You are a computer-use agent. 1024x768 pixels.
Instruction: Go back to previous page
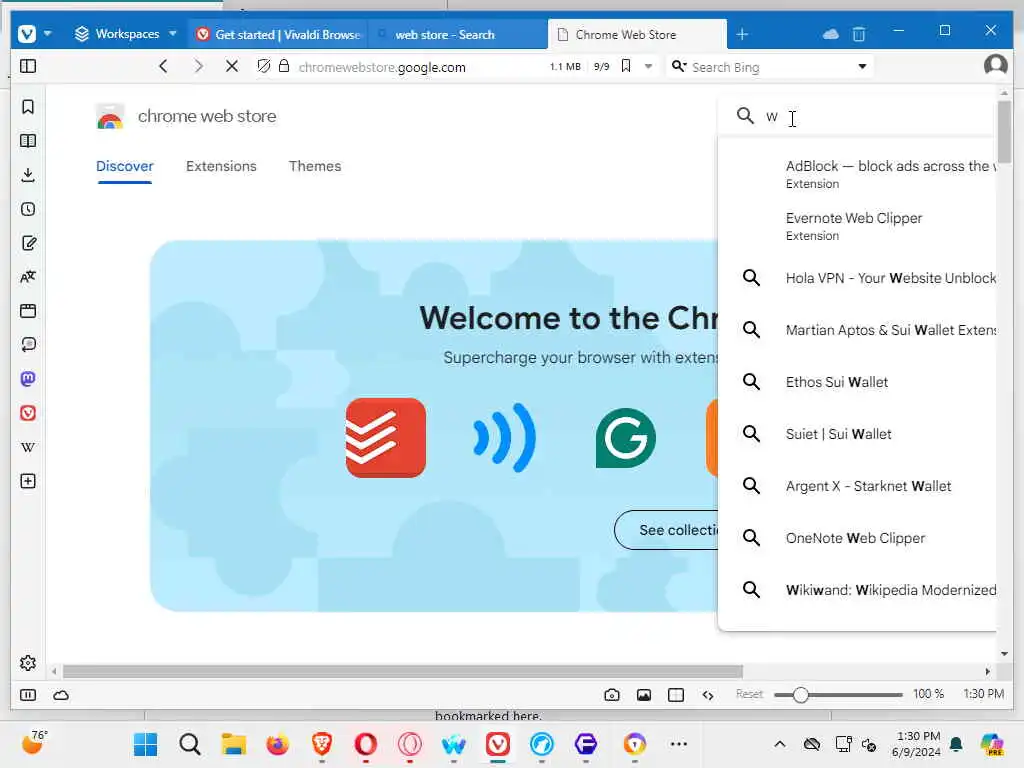tap(163, 66)
